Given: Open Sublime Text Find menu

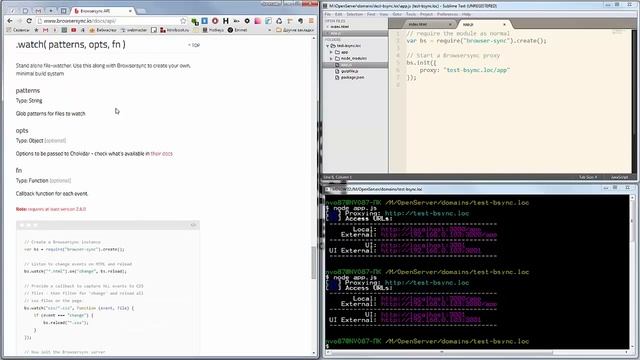Looking at the screenshot, I should point(371,14).
